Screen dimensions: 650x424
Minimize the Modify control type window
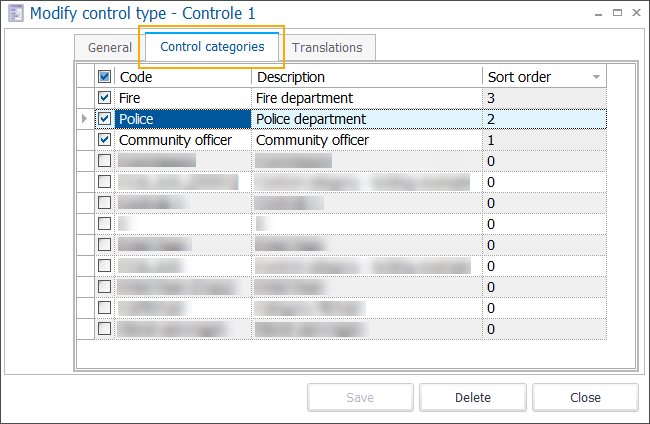click(x=598, y=14)
